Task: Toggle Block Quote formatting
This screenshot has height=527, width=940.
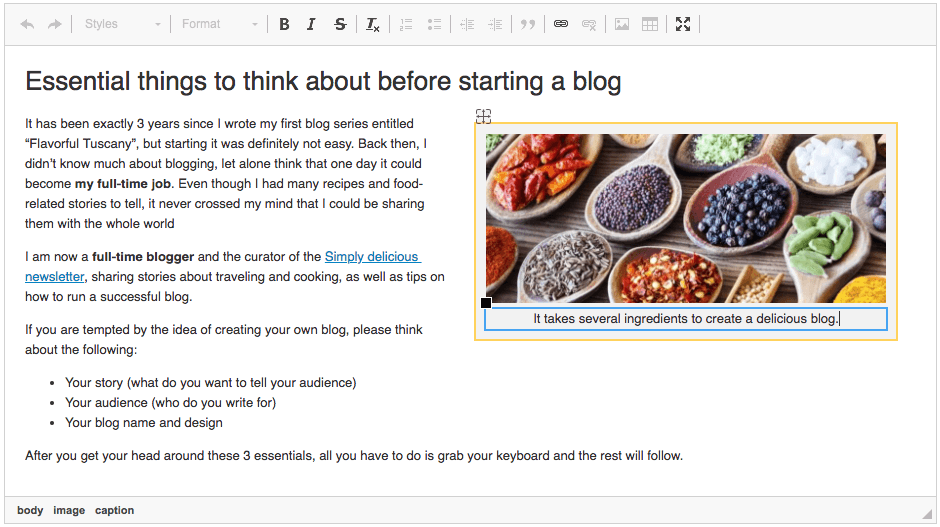Action: point(528,24)
